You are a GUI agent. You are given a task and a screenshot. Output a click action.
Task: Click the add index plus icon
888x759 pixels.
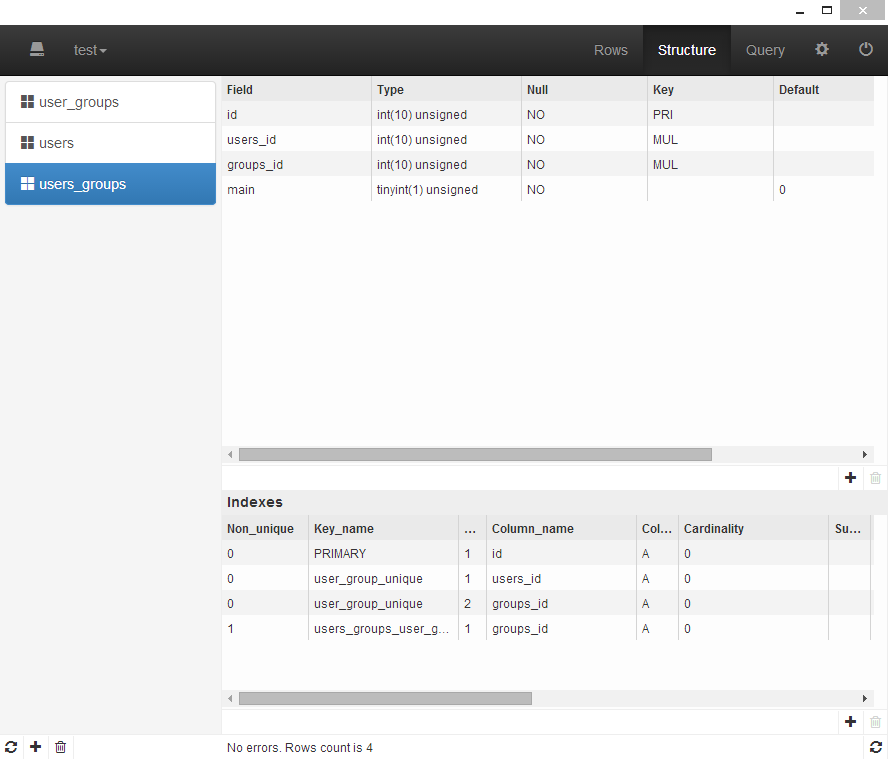click(851, 721)
